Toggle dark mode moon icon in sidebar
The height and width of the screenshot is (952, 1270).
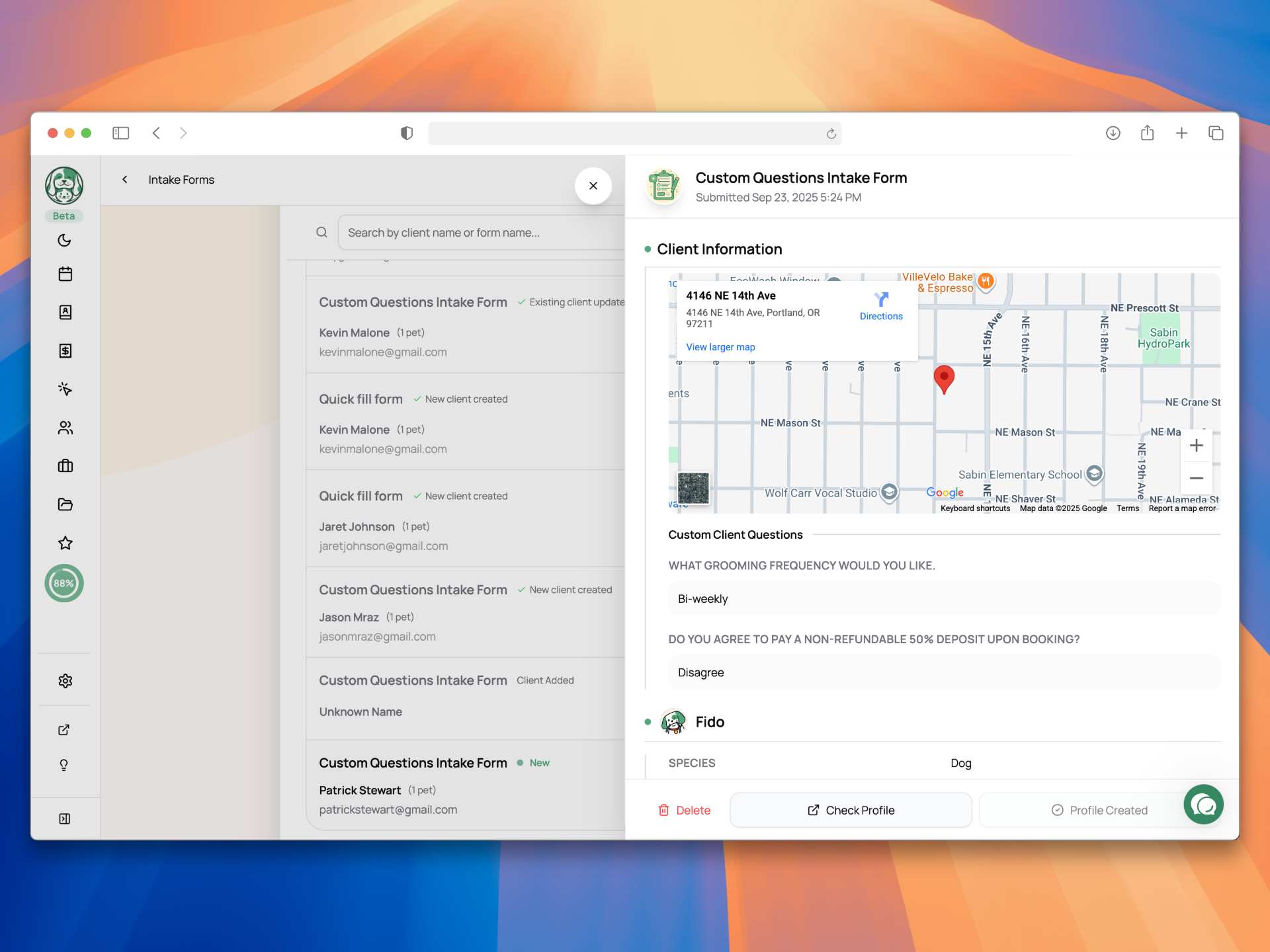(64, 240)
